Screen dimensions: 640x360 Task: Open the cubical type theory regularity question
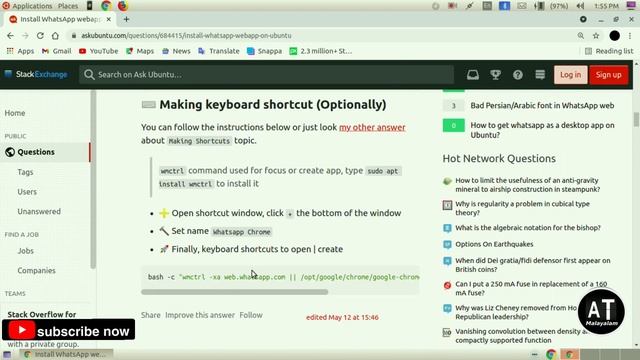coord(522,208)
